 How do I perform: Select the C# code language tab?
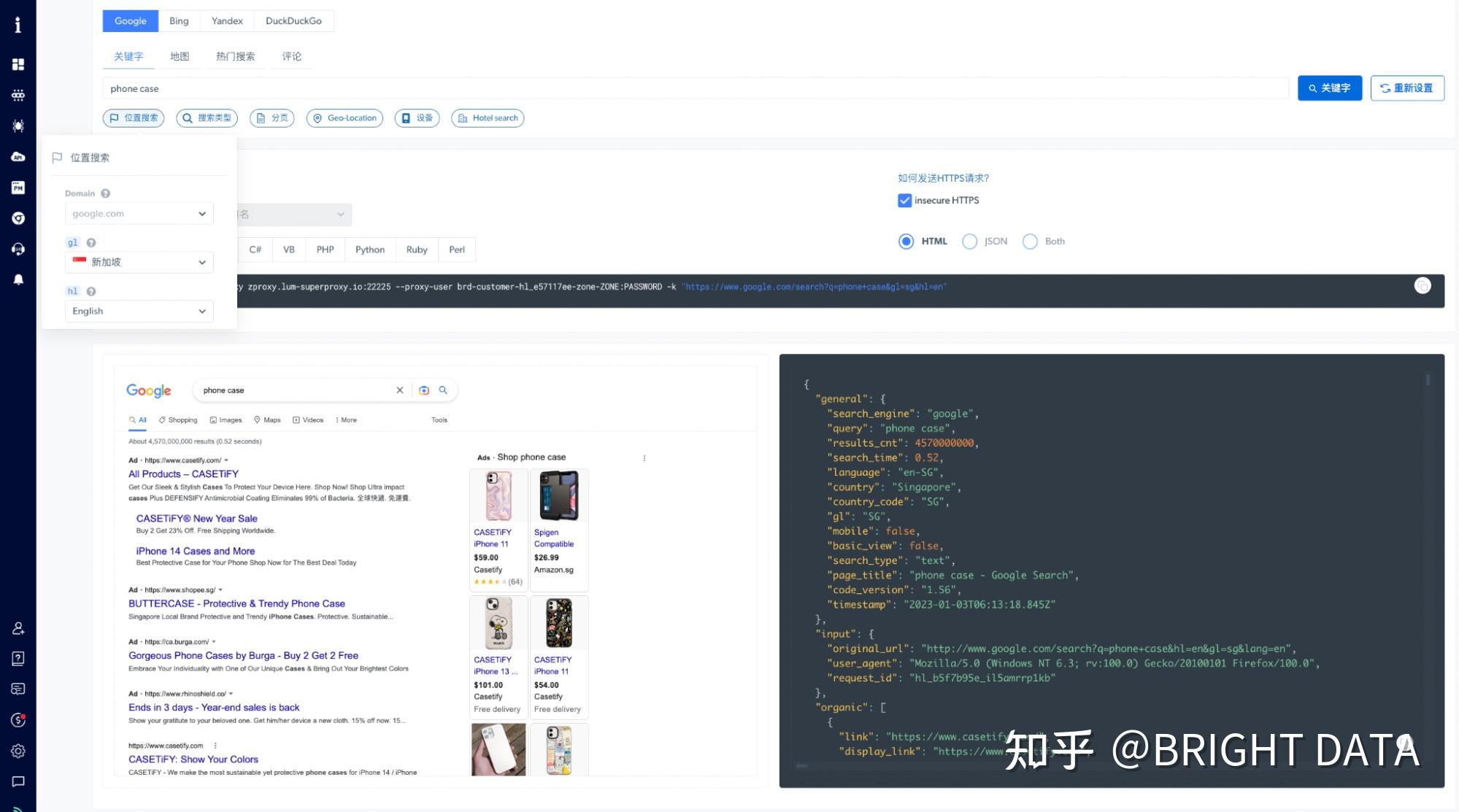pyautogui.click(x=255, y=250)
